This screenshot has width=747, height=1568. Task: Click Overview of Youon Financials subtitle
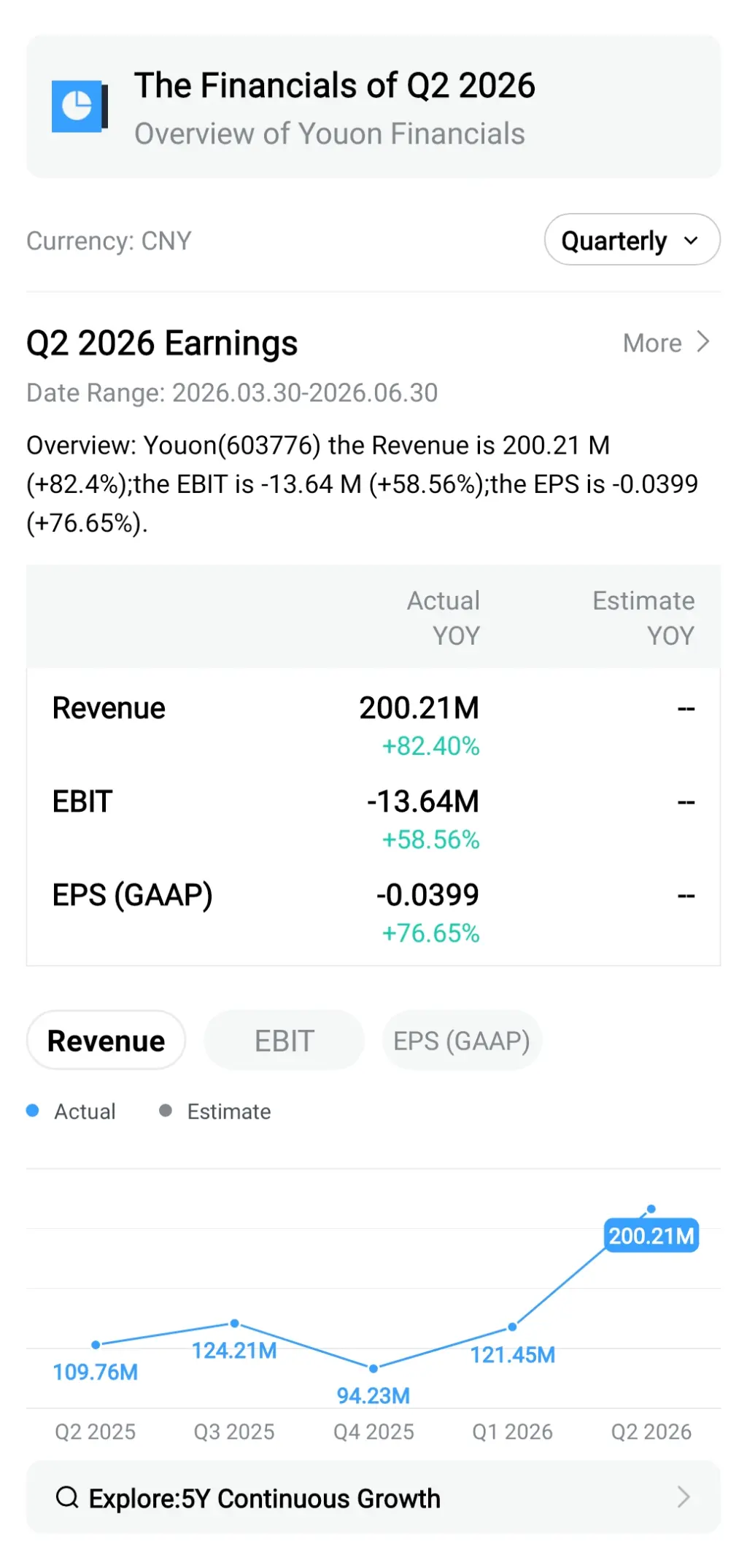pos(330,134)
